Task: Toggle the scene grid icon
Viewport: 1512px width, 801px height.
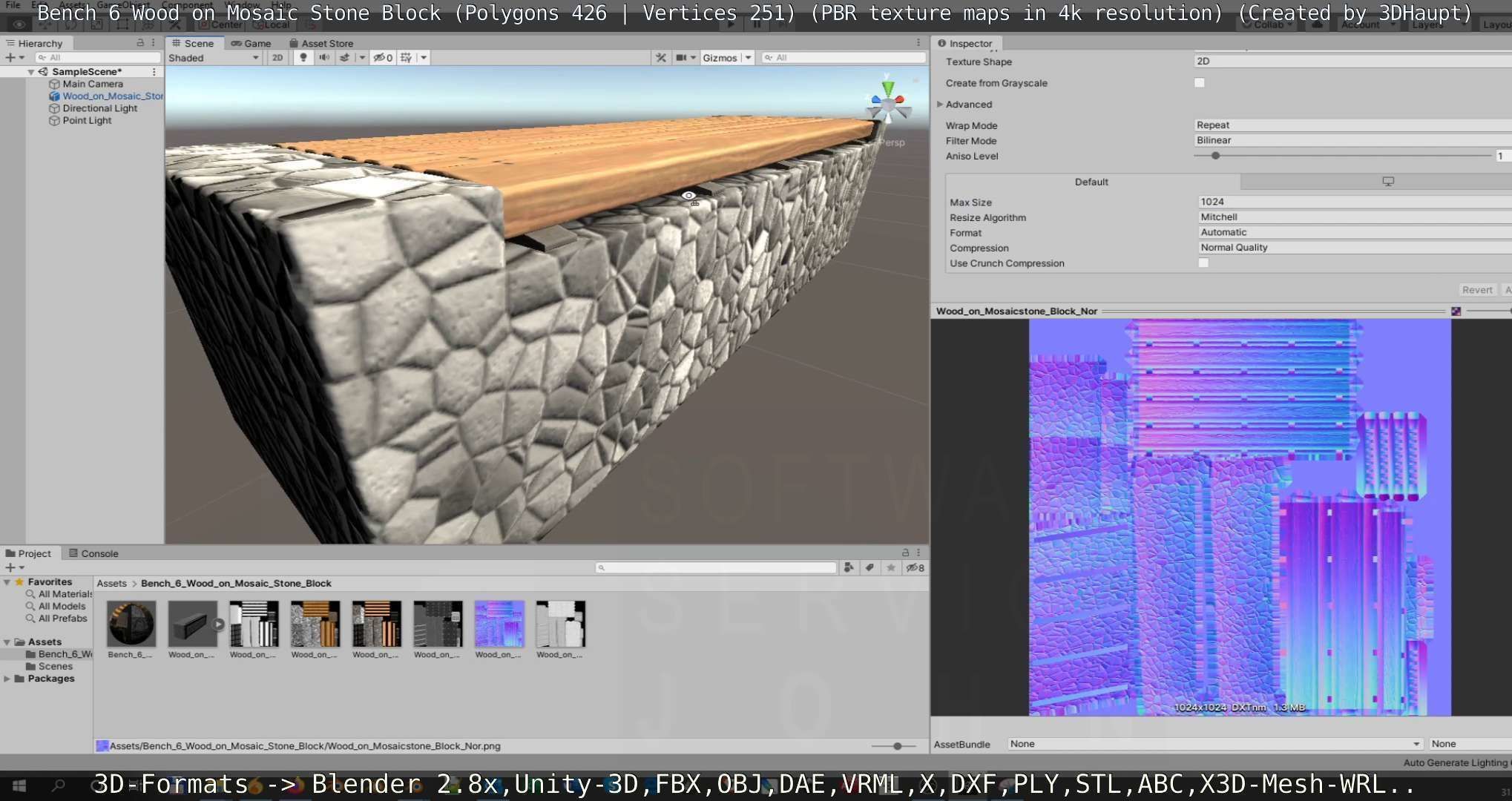Action: point(406,57)
